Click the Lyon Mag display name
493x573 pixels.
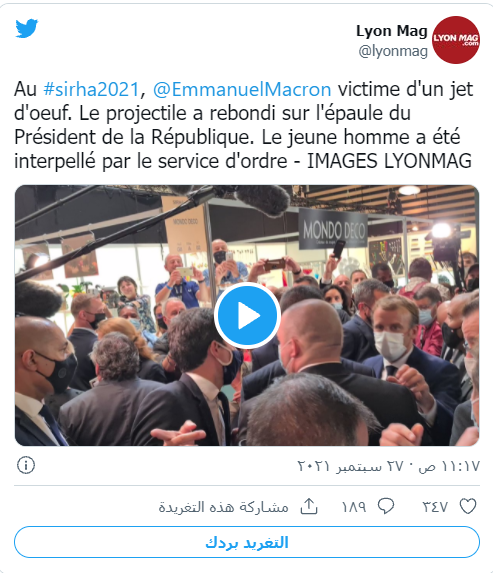coord(392,31)
